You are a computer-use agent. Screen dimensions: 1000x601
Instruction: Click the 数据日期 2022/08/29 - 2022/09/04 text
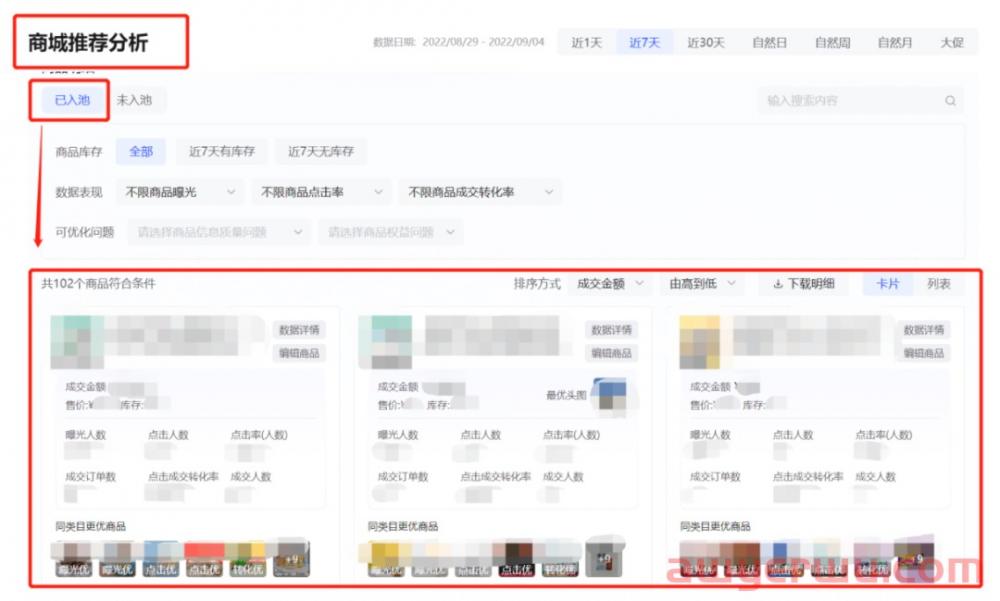pos(459,42)
